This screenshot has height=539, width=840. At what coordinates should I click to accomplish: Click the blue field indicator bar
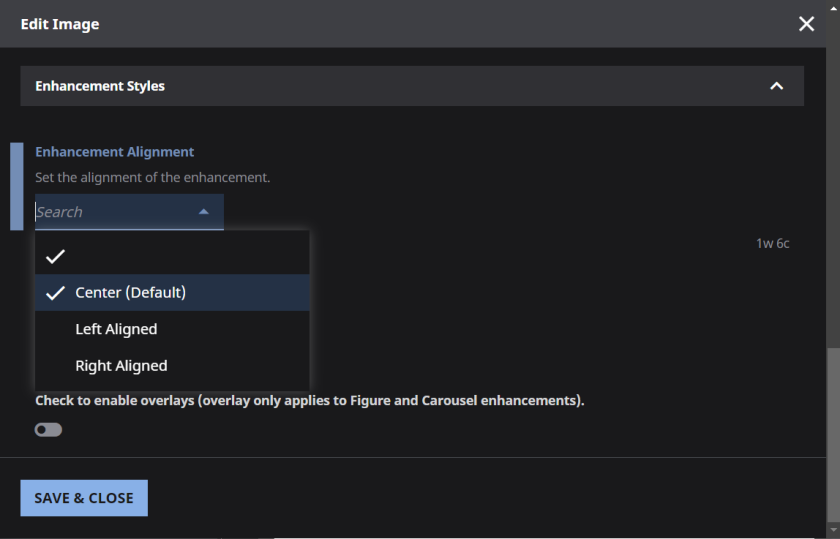[x=16, y=186]
